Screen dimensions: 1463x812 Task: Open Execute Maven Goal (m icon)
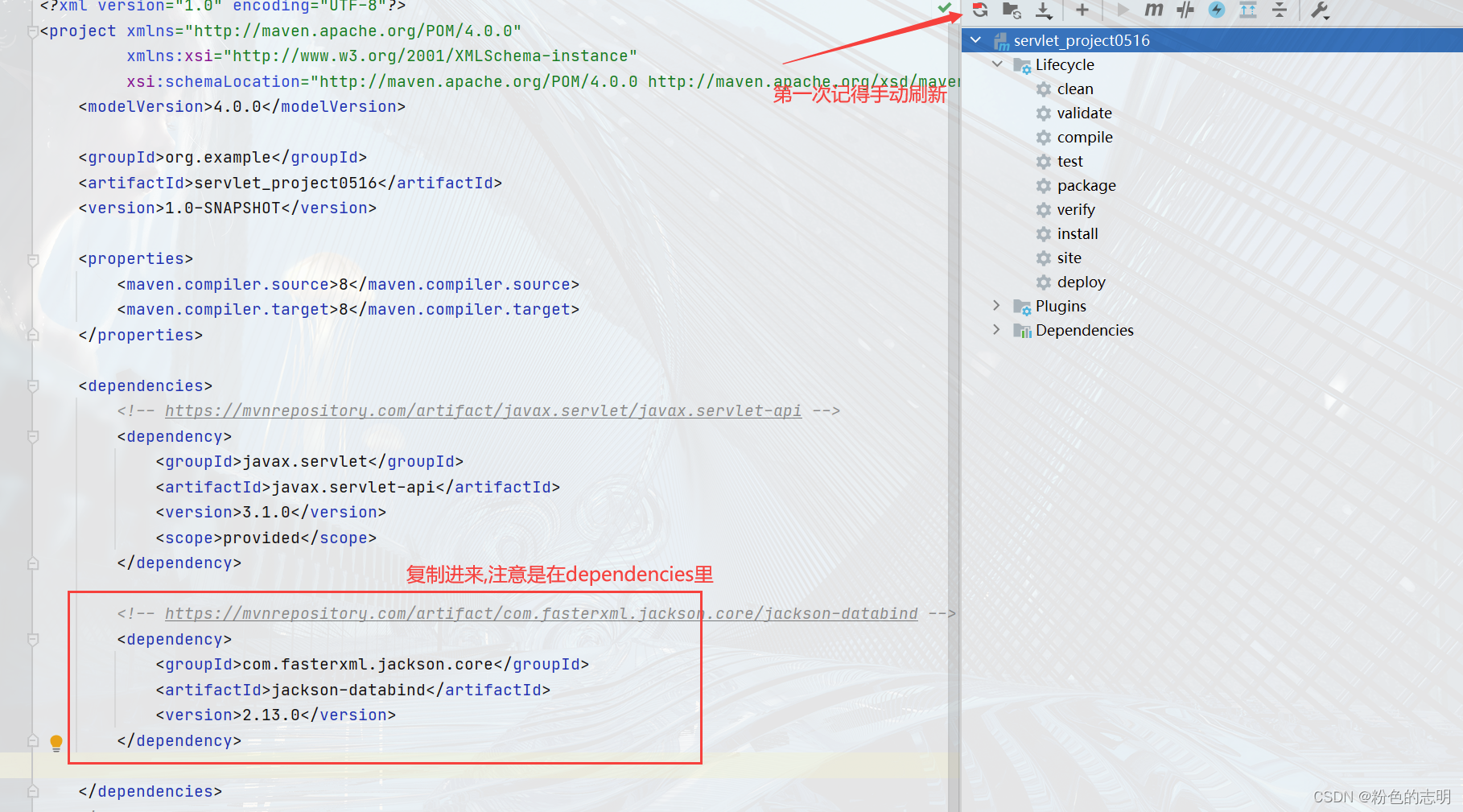pyautogui.click(x=1154, y=10)
